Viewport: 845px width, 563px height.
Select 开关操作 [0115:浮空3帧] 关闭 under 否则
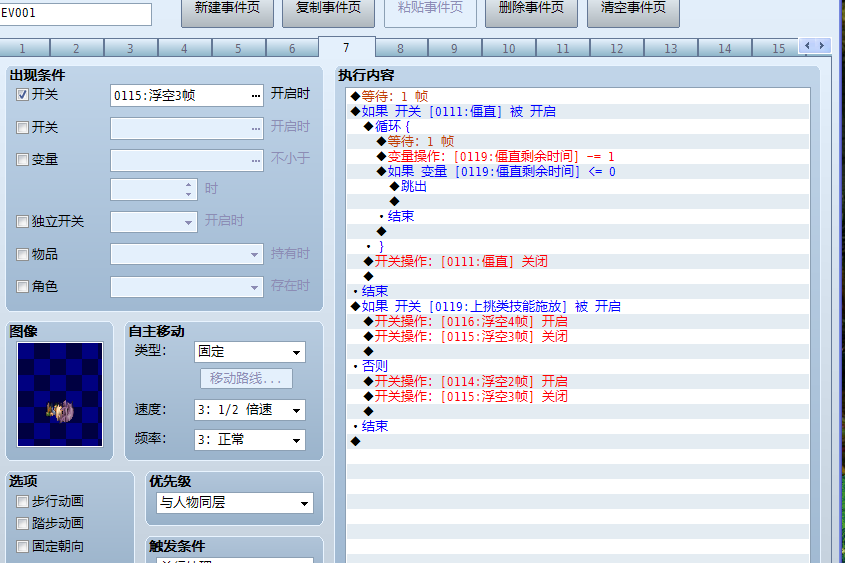[x=578, y=397]
